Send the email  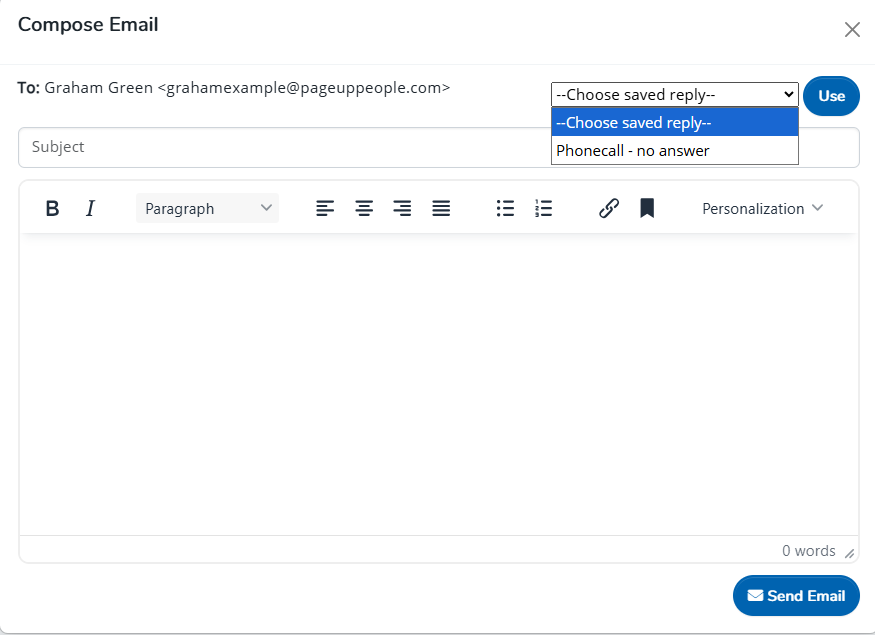(x=795, y=595)
